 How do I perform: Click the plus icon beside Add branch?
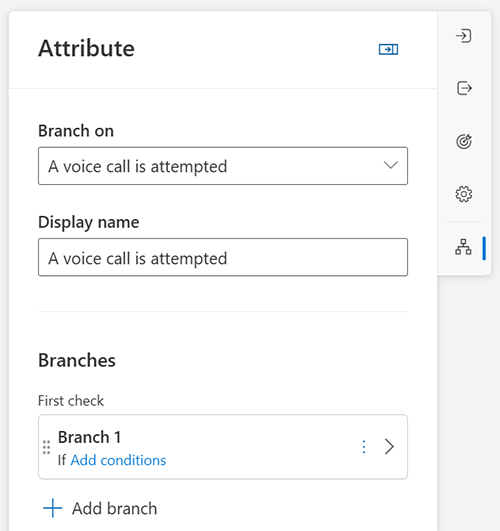pos(53,508)
